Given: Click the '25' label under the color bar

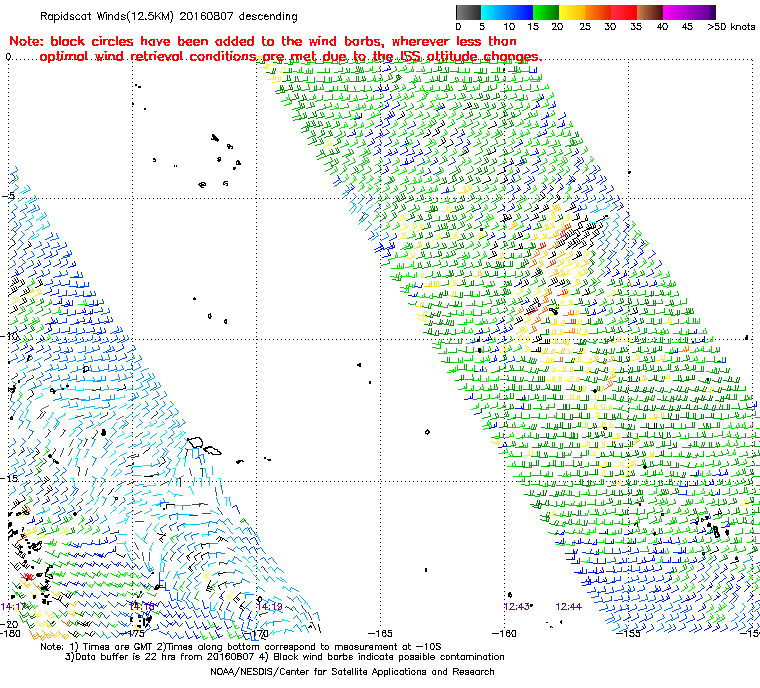Looking at the screenshot, I should [x=585, y=27].
